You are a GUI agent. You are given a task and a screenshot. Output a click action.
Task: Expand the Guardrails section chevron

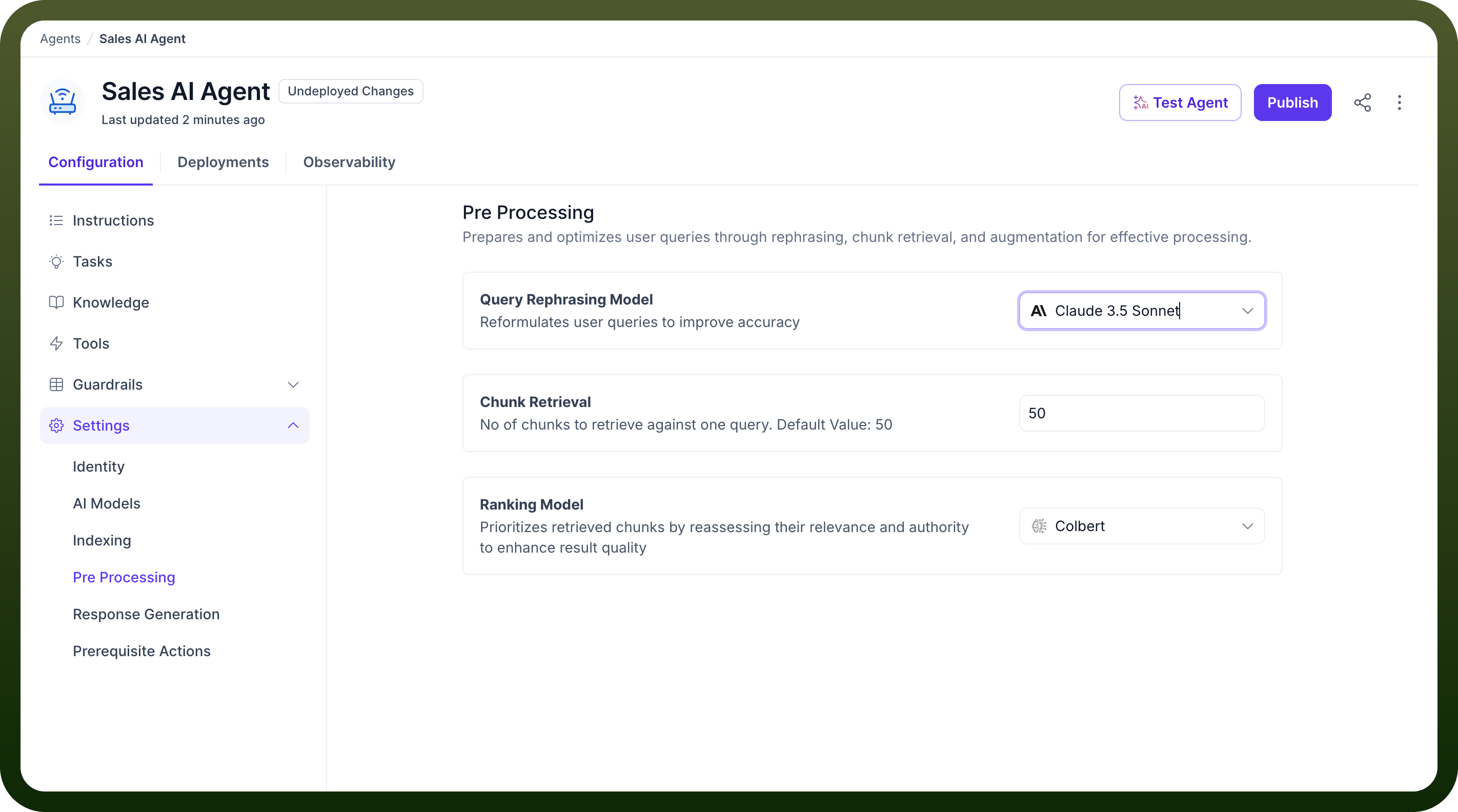(x=293, y=385)
